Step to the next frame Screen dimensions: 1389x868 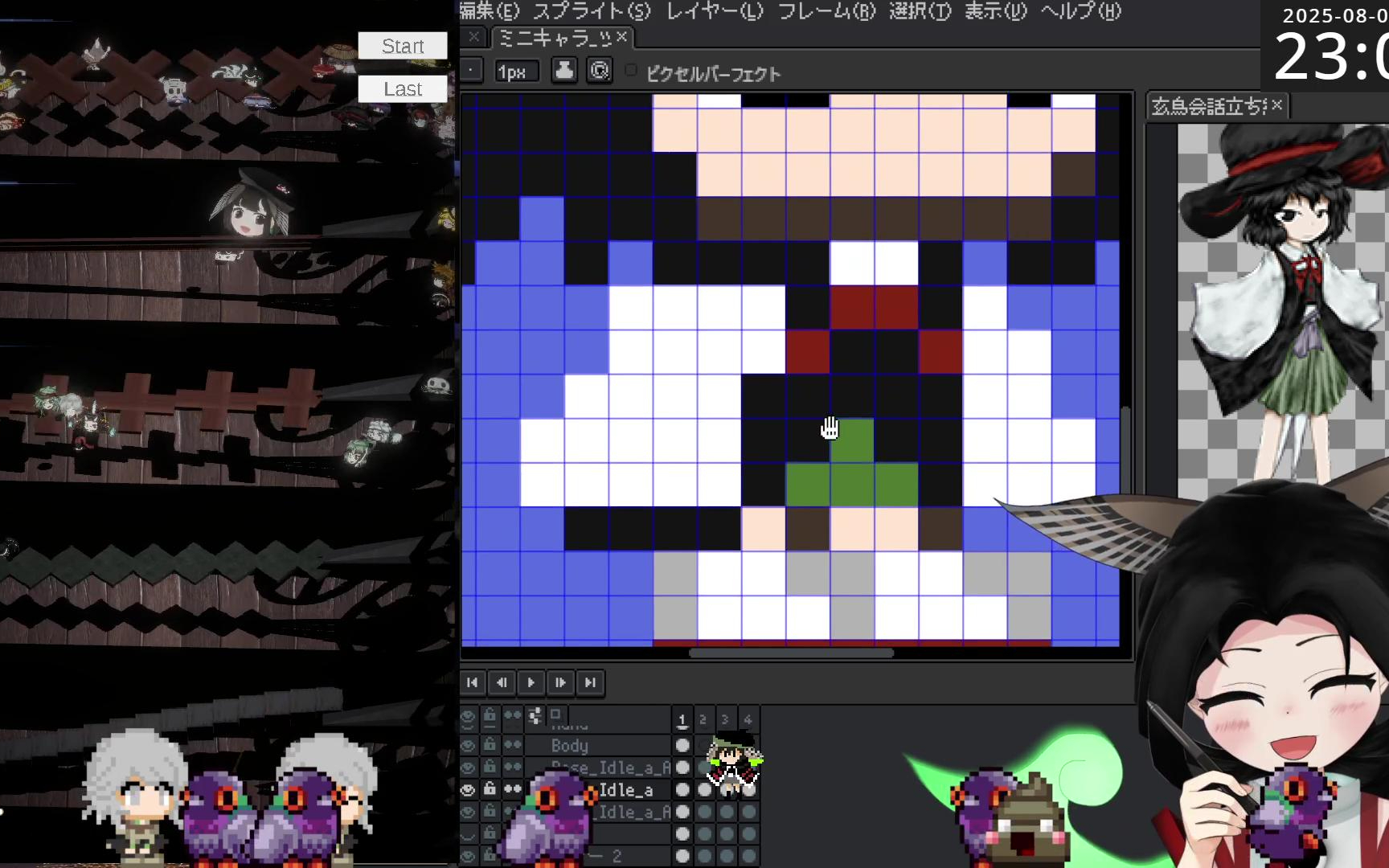(560, 682)
